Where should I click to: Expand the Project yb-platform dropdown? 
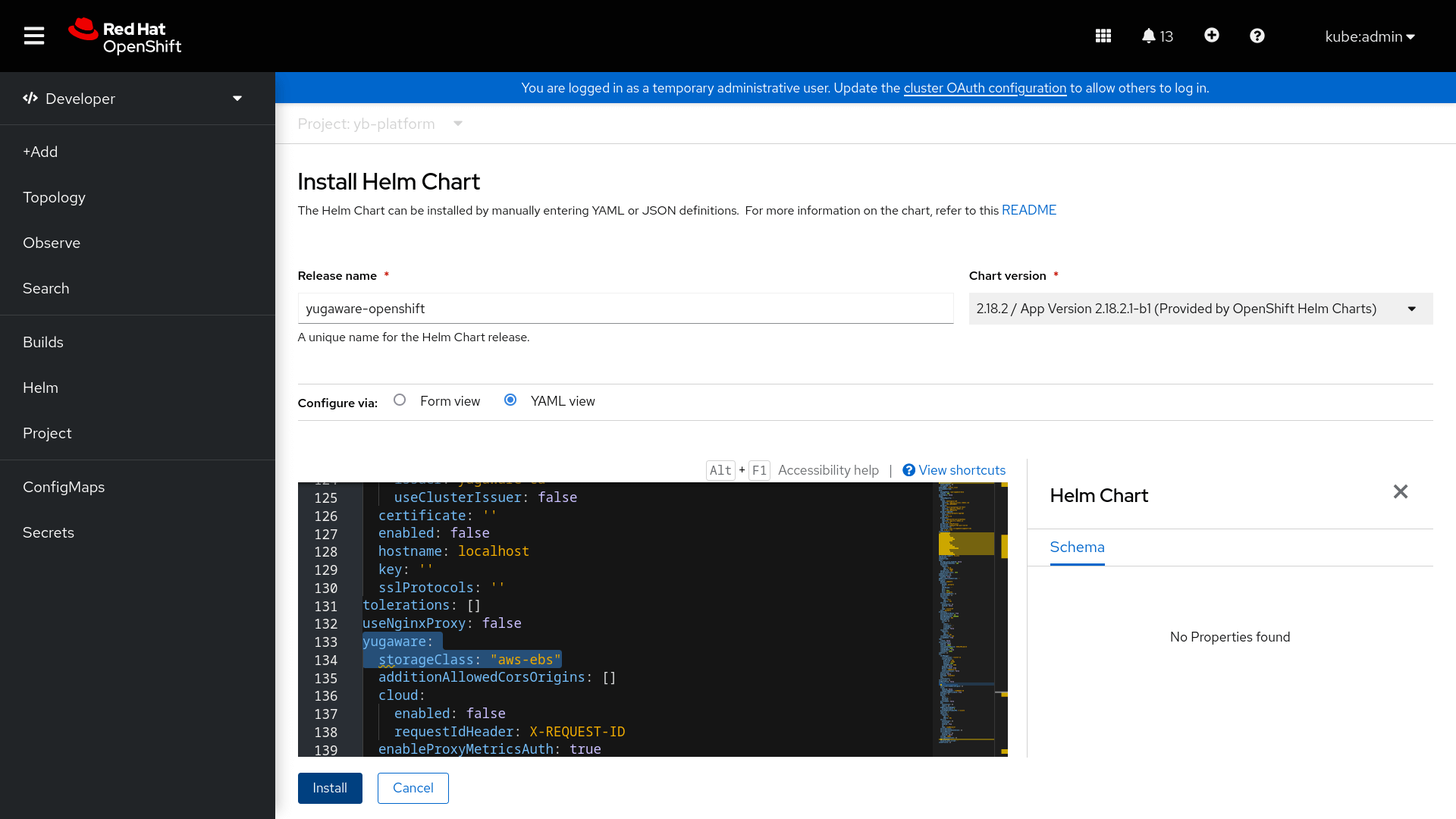pos(459,123)
